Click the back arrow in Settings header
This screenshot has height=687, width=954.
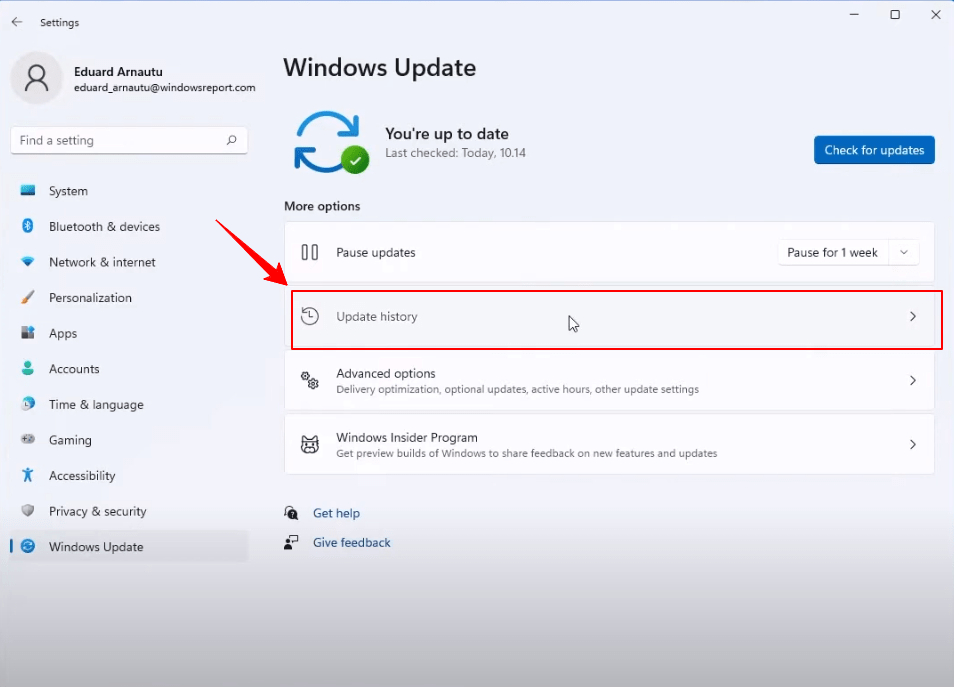coord(17,22)
